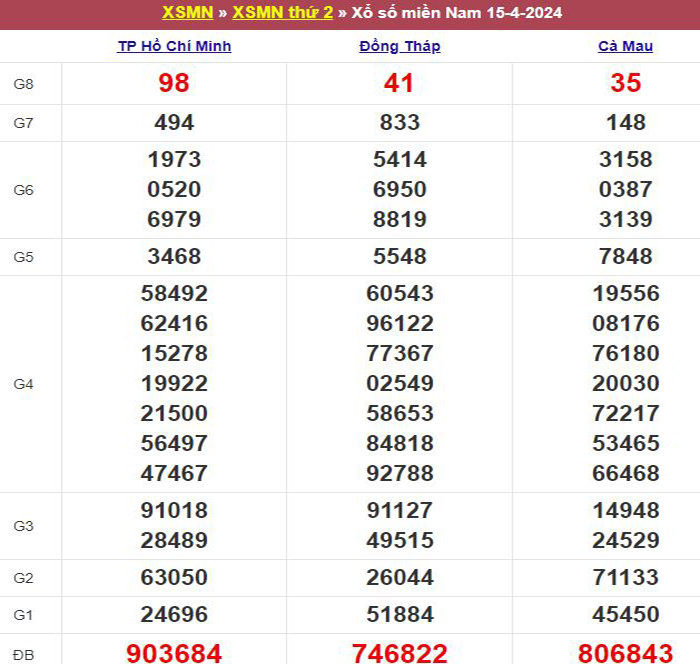
Task: Select G7 result 148
Action: coord(626,123)
